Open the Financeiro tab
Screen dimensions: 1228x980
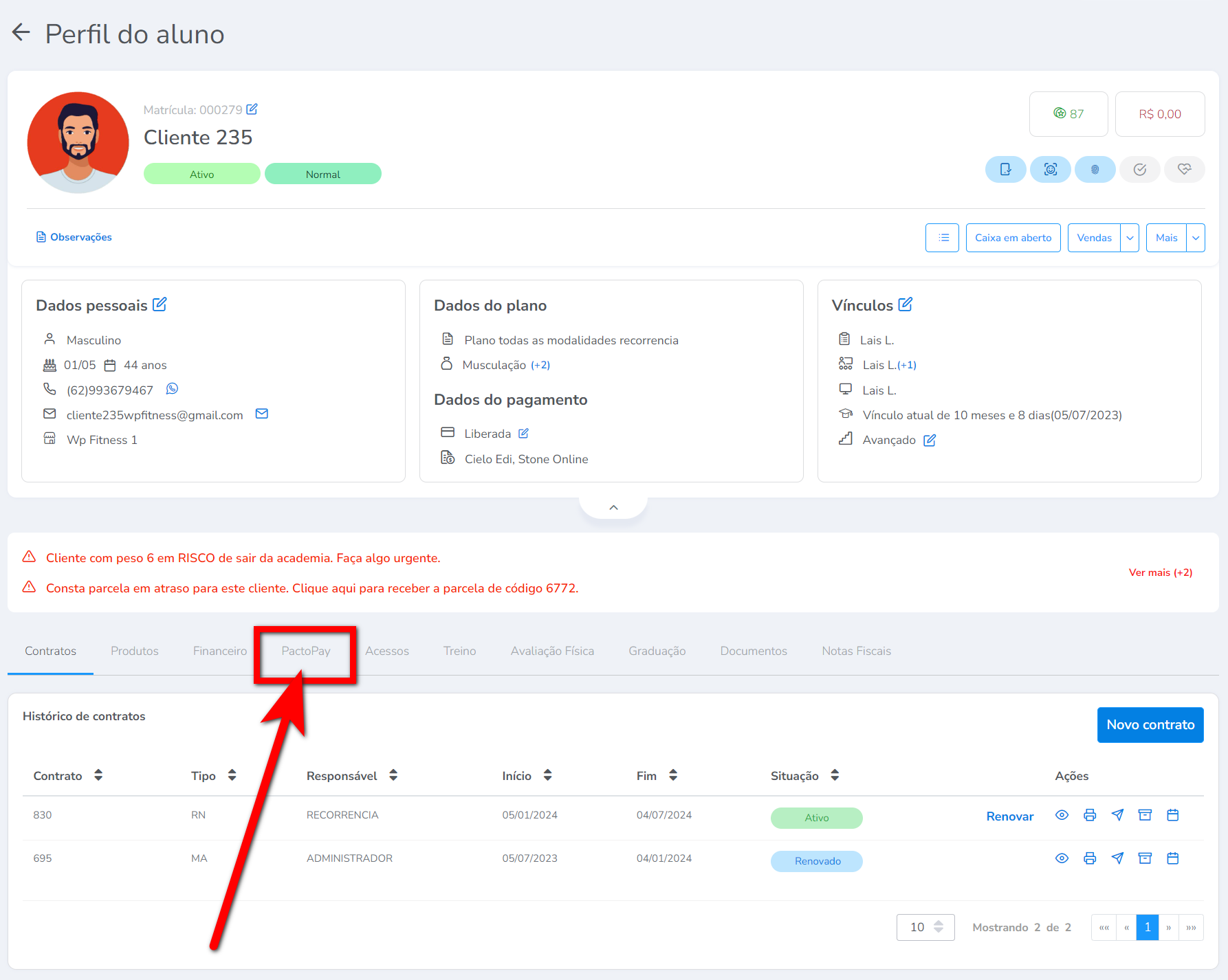(219, 651)
